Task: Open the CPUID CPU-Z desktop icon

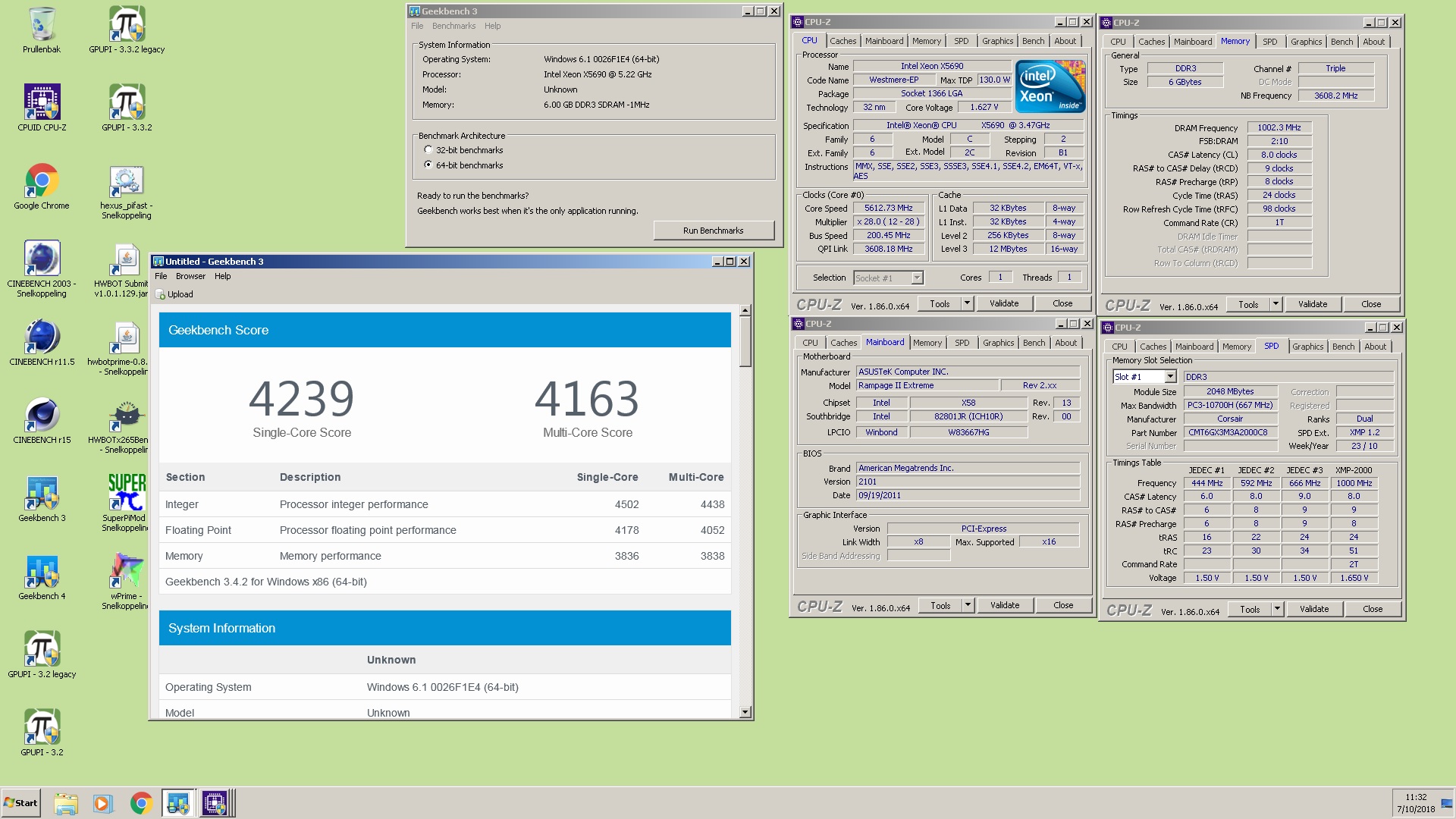Action: [x=42, y=108]
